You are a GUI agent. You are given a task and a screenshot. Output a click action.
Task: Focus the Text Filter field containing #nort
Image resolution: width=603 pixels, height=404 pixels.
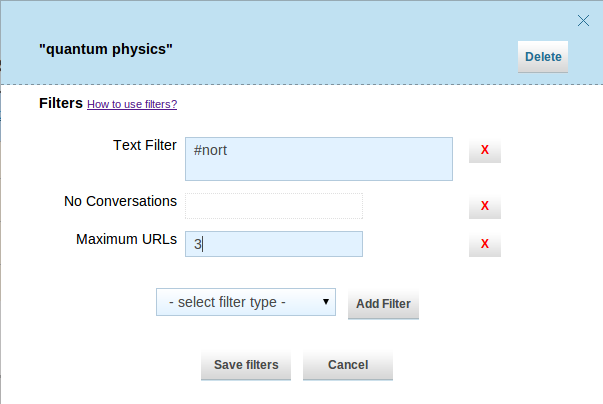pyautogui.click(x=319, y=159)
